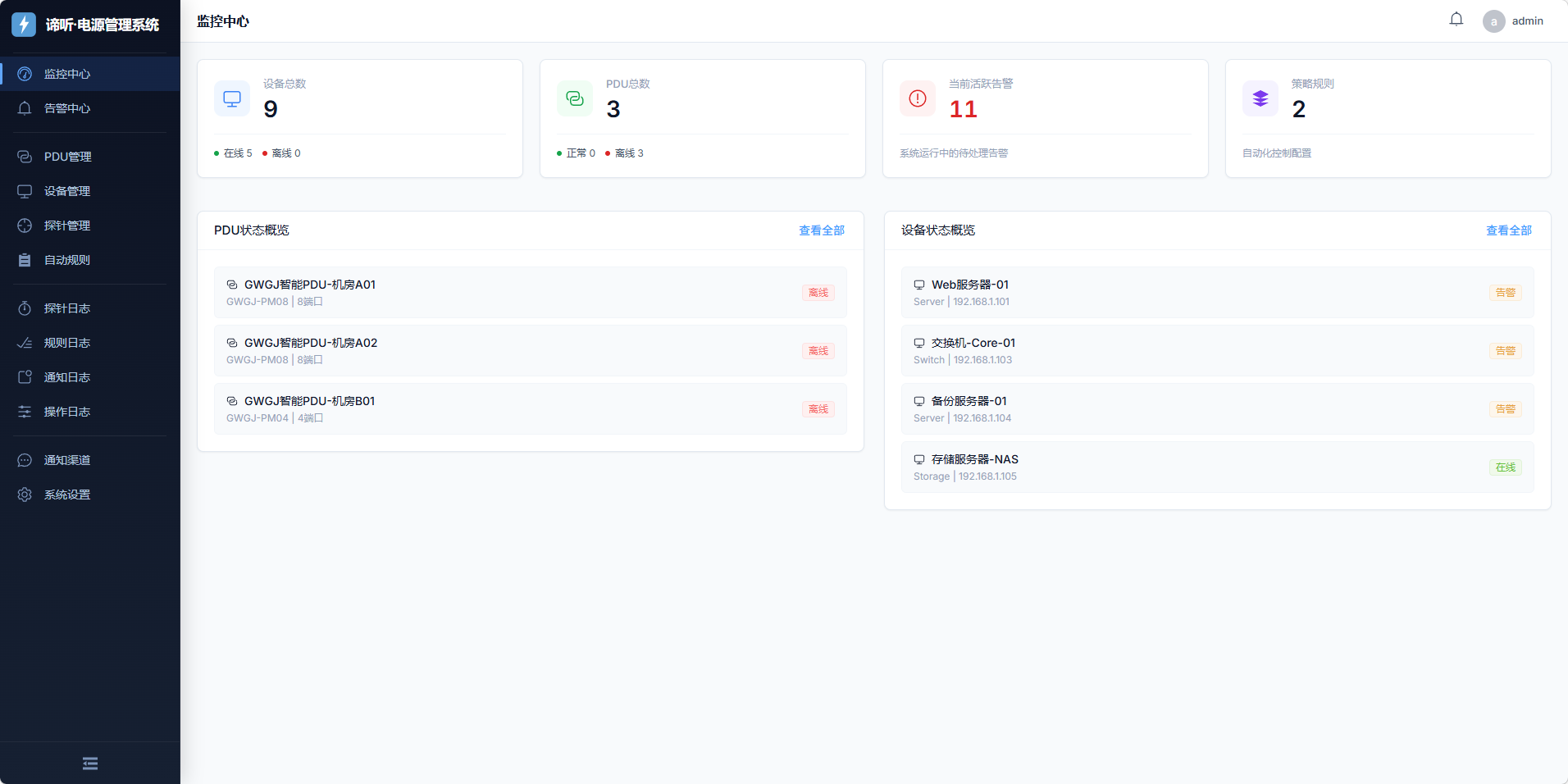Select 探针管理 in the sidebar
This screenshot has height=784, width=1568.
point(67,226)
